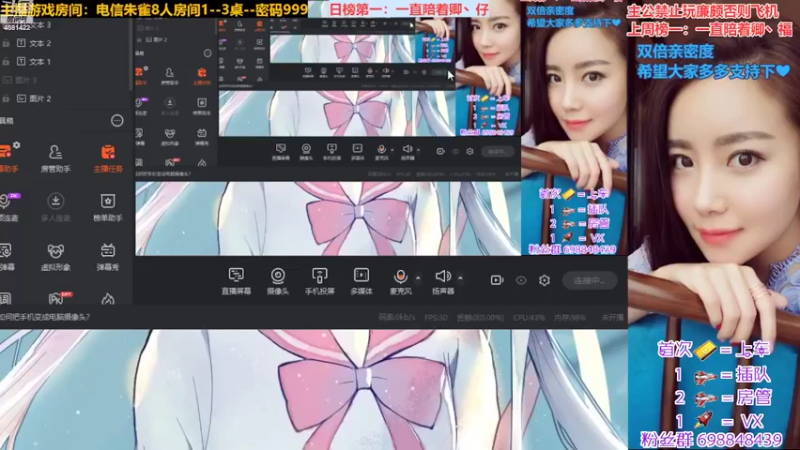
Task: Open the 直播屏幕 screen capture source
Action: (x=236, y=281)
